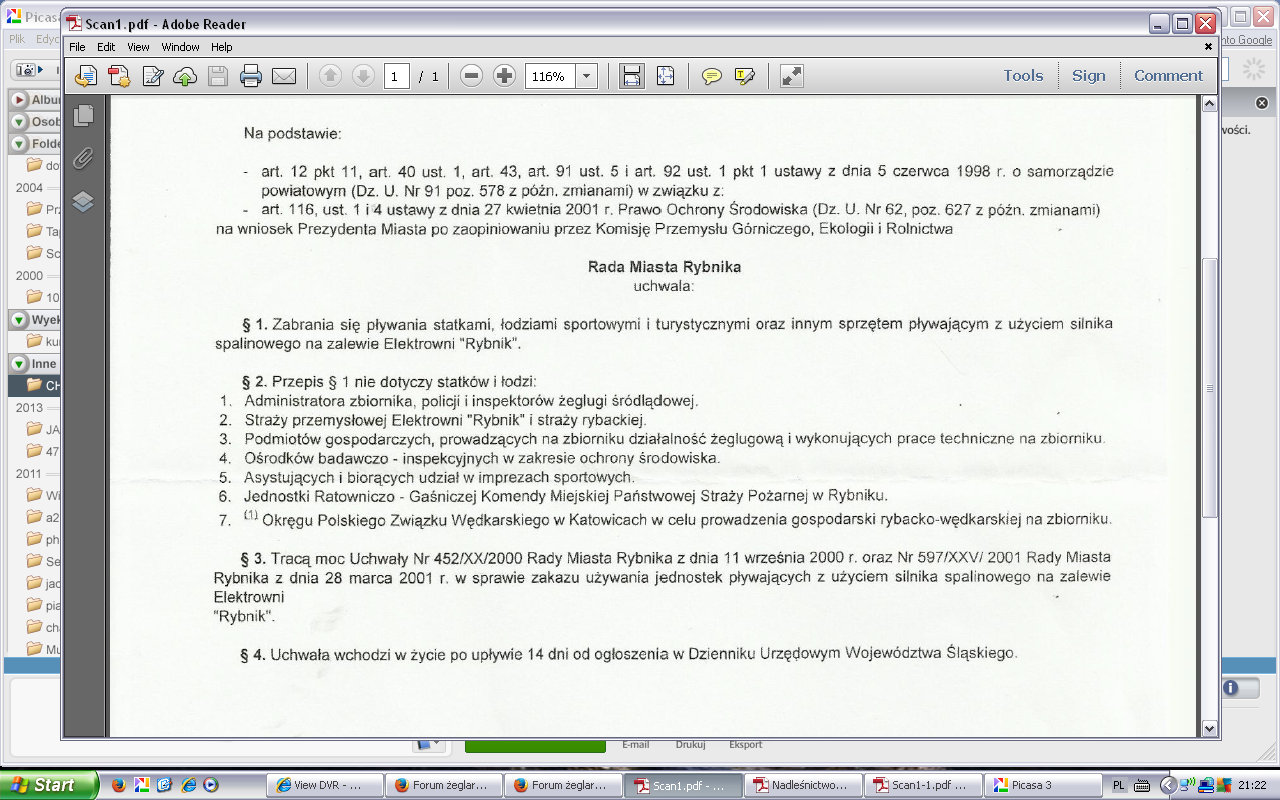This screenshot has height=800, width=1280.
Task: Click the Zoom out minus button
Action: [x=472, y=76]
